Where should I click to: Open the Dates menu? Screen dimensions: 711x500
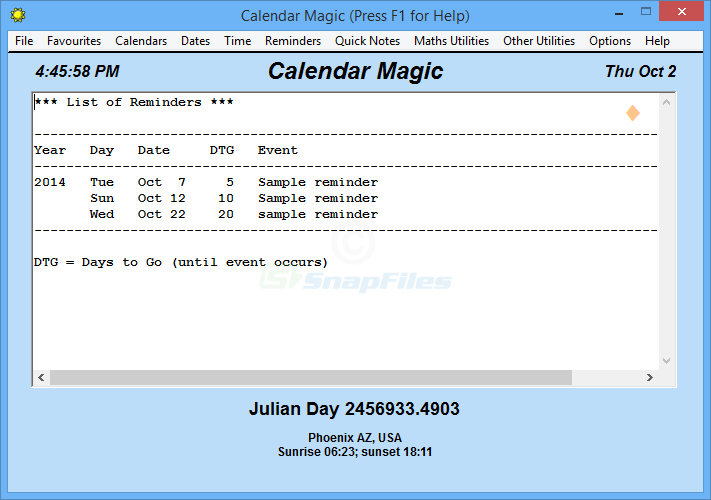195,41
